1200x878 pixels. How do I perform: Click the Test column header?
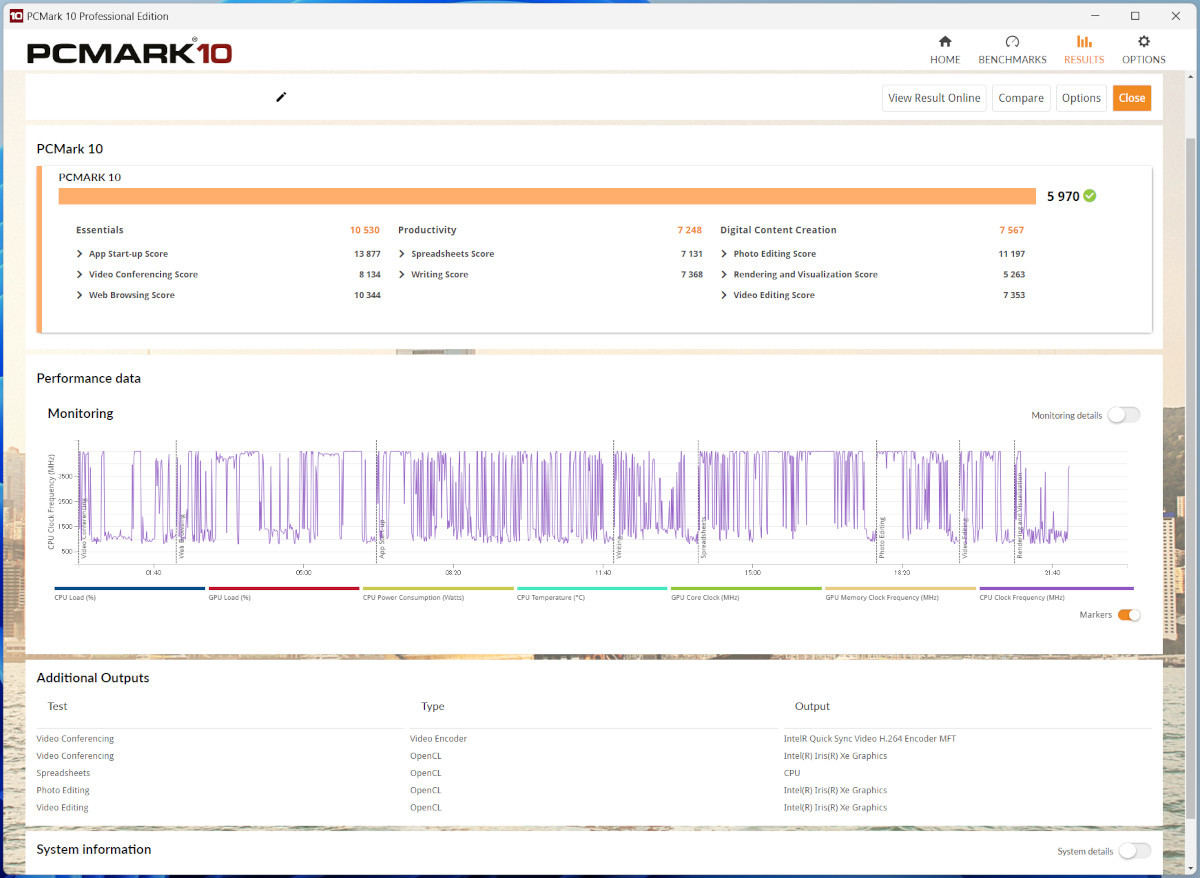pos(58,706)
